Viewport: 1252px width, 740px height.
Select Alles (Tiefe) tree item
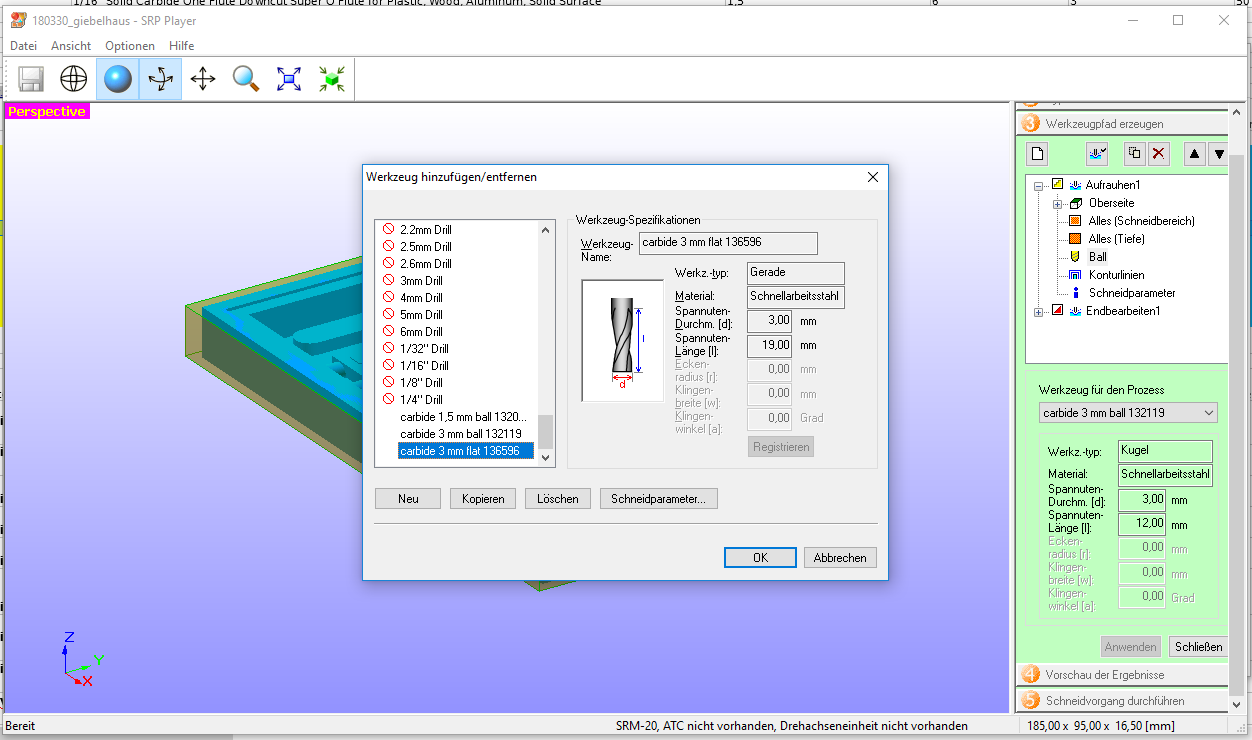[1116, 239]
